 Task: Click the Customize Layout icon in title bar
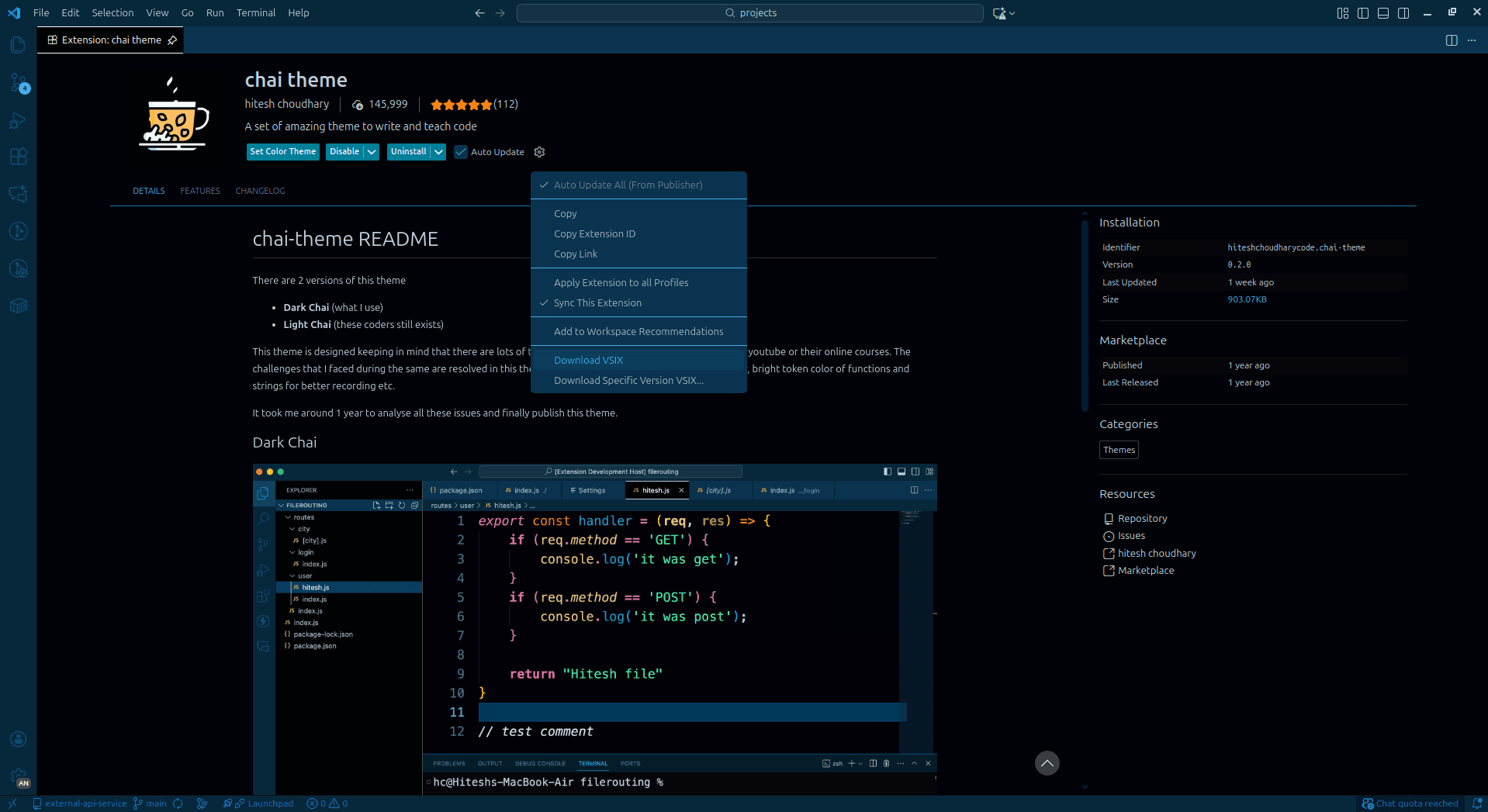tap(1343, 13)
